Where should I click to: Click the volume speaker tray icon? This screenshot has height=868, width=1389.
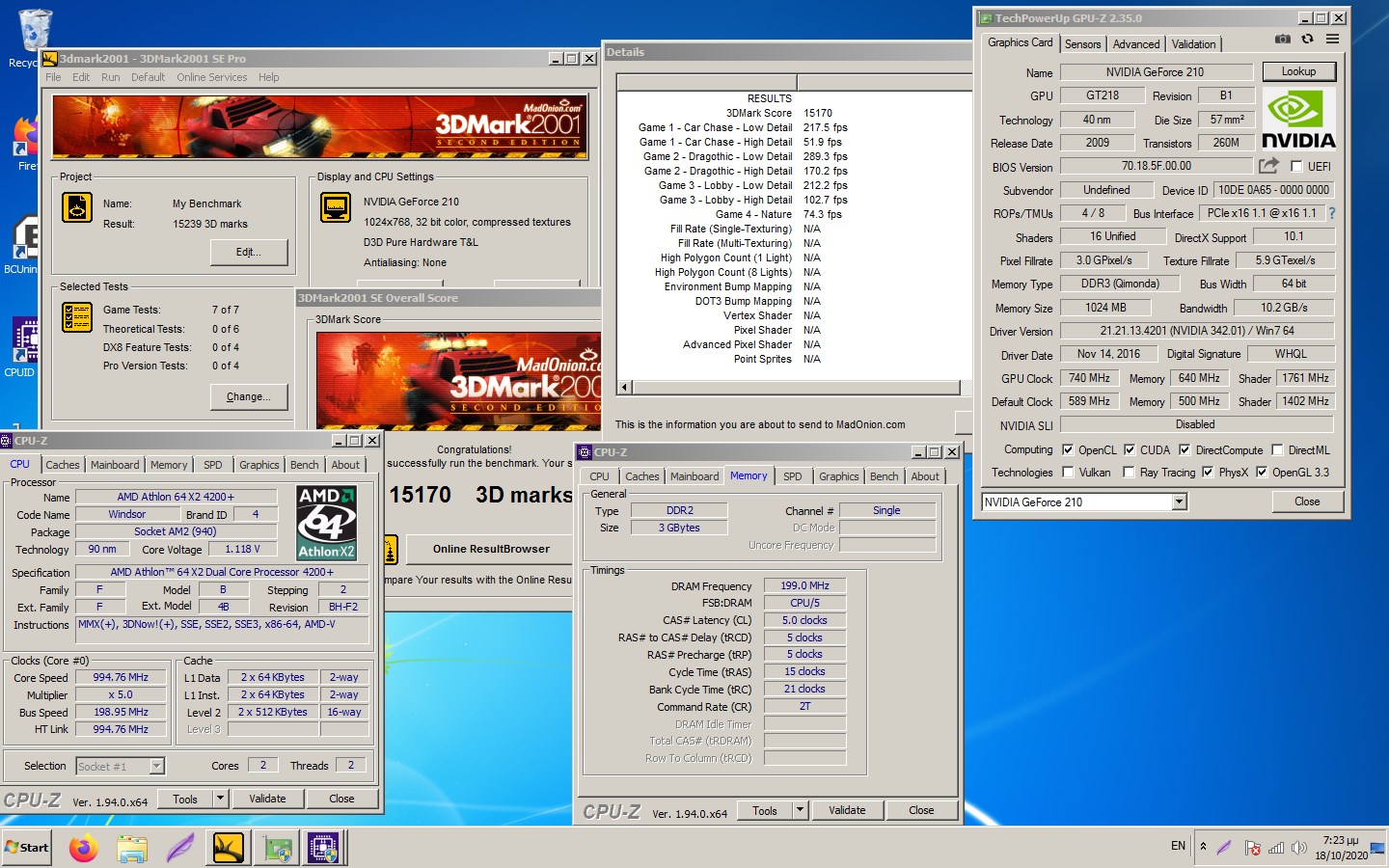click(1299, 848)
